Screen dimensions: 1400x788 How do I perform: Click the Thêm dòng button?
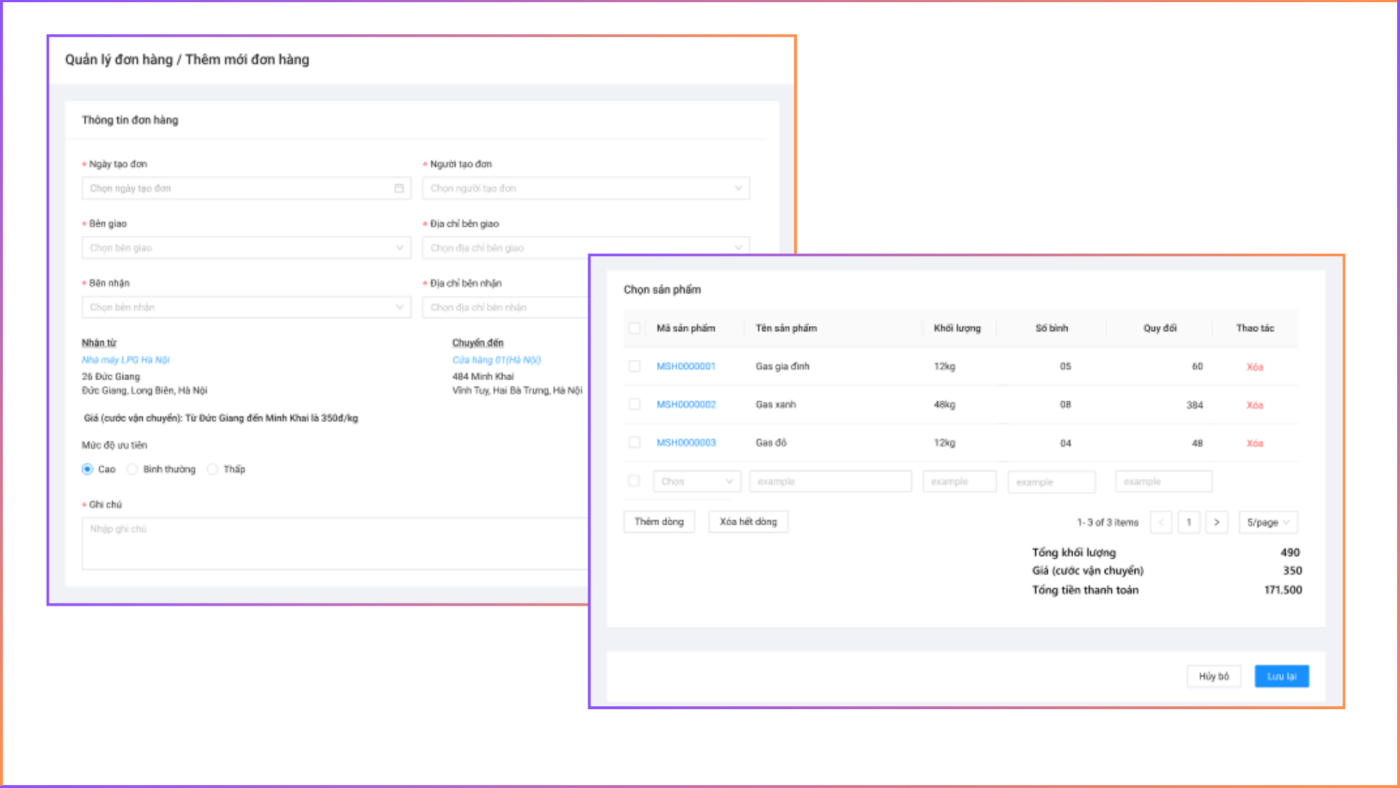[x=659, y=522]
